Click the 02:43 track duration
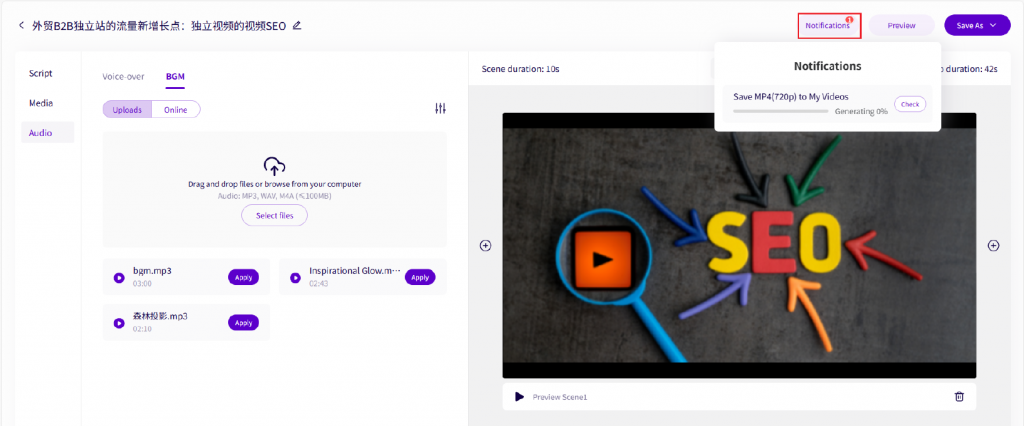1024x426 pixels. point(318,284)
